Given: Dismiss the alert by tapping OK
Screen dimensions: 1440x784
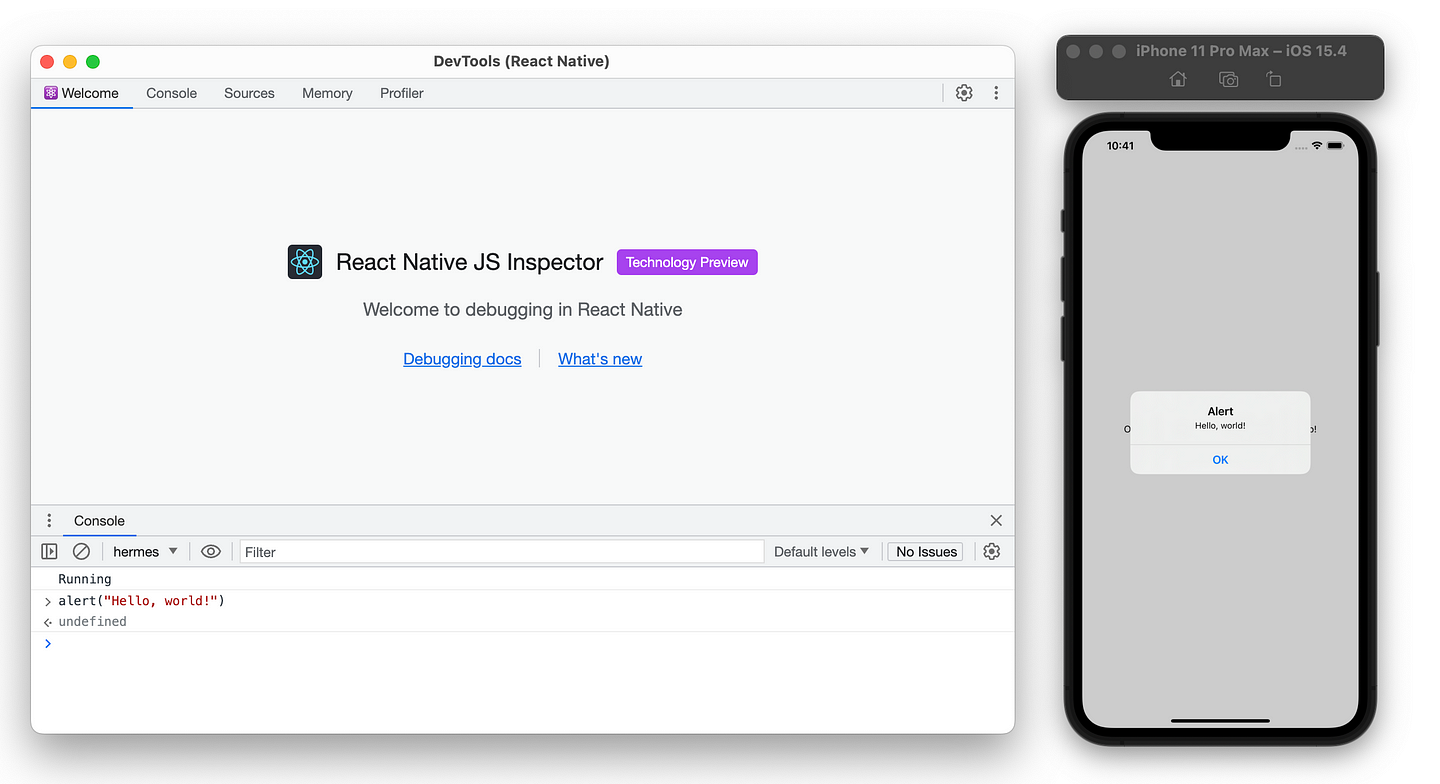Looking at the screenshot, I should (1219, 459).
